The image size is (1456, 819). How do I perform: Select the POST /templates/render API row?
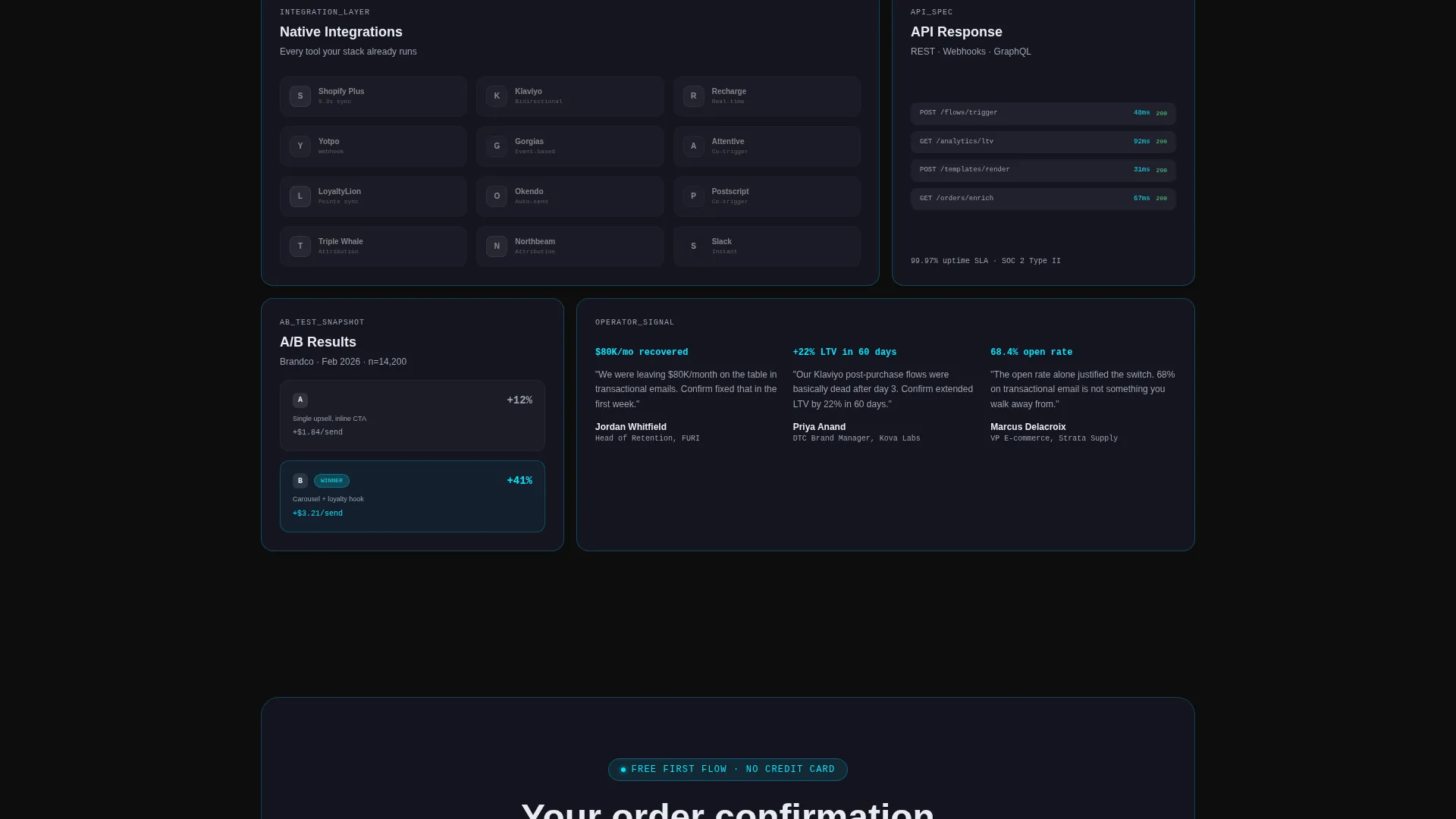(x=1043, y=170)
